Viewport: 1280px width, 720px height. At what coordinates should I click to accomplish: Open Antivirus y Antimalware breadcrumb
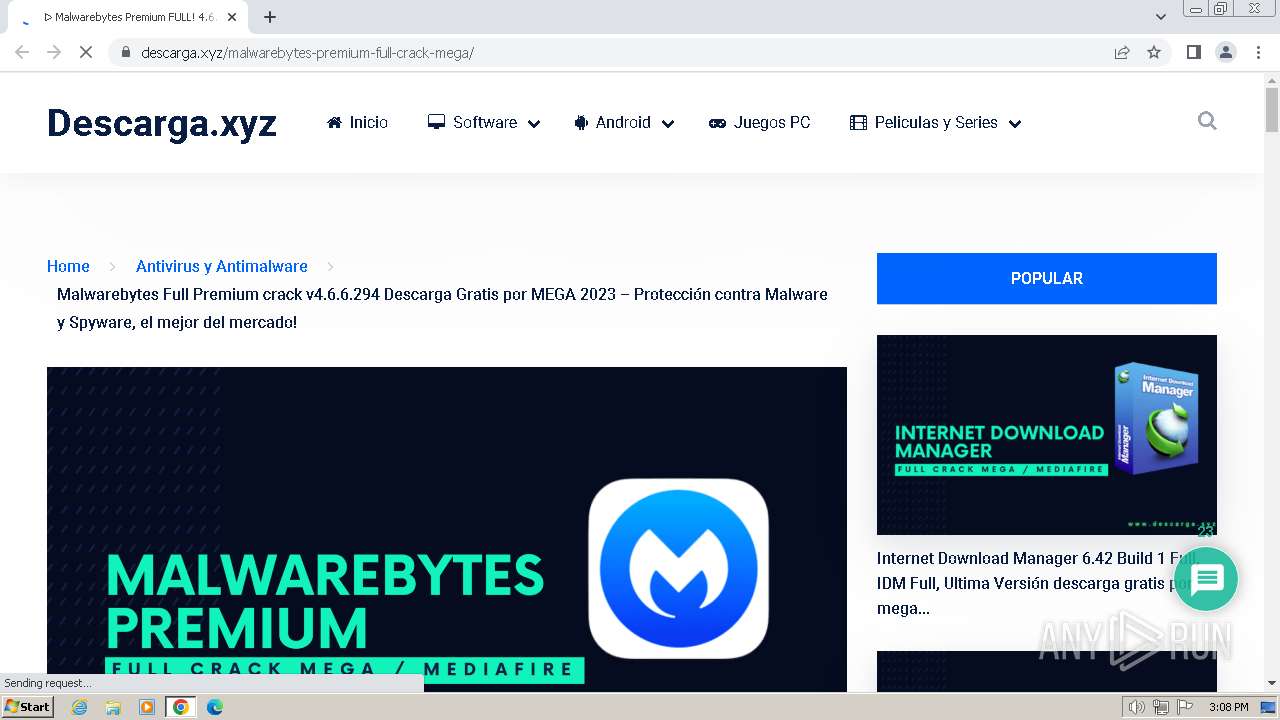tap(222, 266)
